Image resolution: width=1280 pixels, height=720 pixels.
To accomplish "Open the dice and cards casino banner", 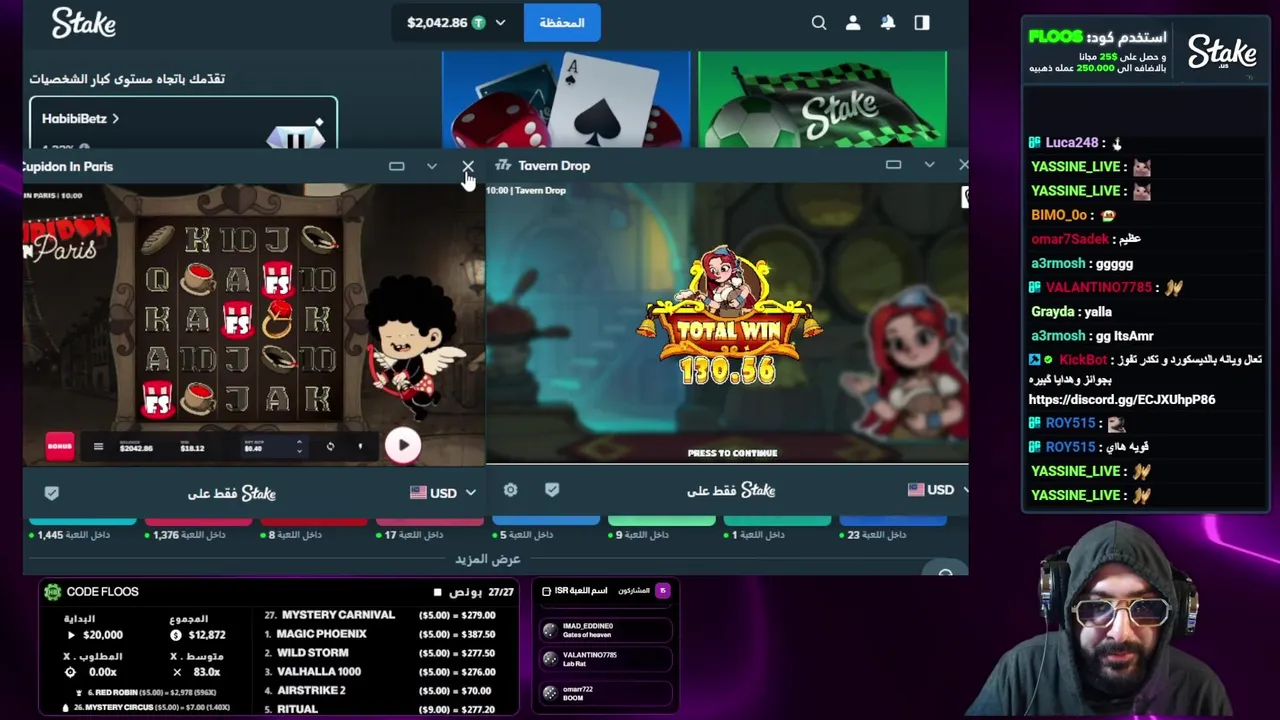I will [x=566, y=100].
